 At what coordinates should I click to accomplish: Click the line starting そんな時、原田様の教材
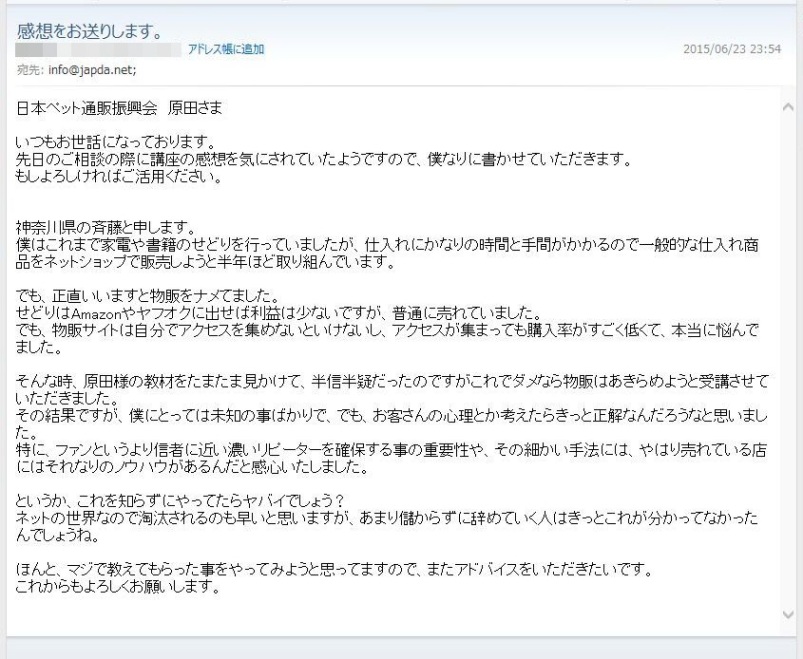392,381
